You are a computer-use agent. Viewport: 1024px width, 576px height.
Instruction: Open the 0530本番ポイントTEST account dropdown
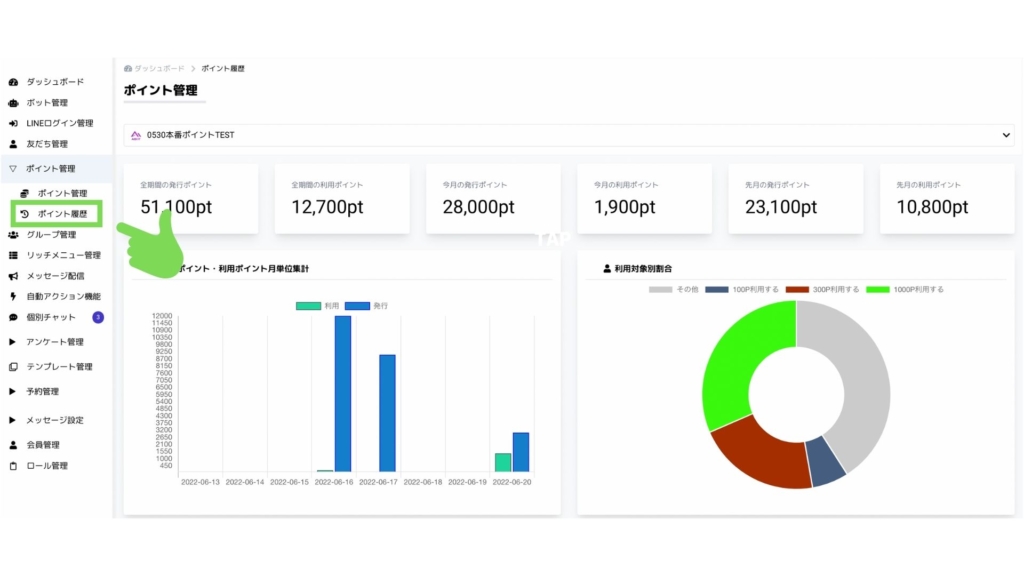(x=568, y=135)
